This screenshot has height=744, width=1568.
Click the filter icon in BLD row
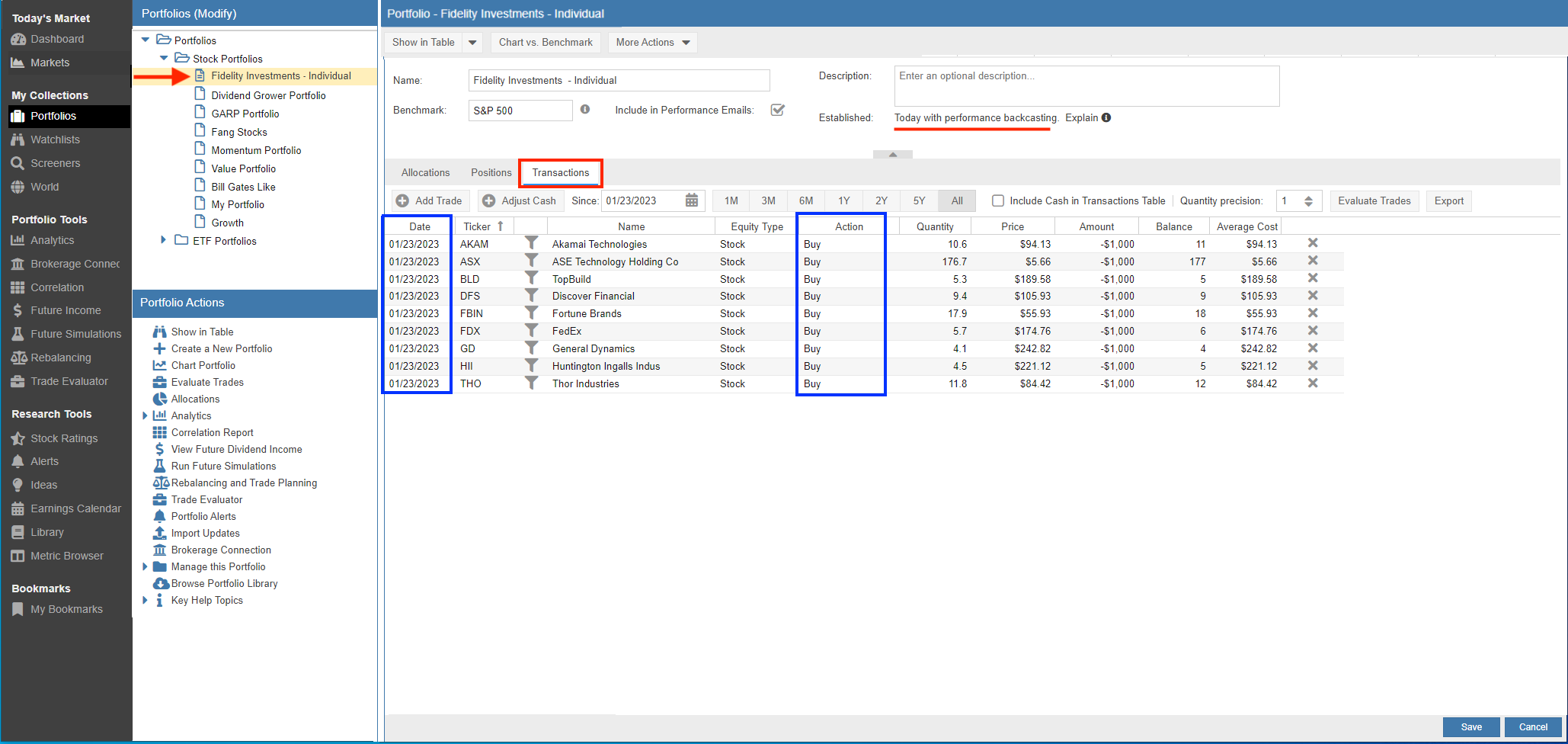pyautogui.click(x=531, y=278)
